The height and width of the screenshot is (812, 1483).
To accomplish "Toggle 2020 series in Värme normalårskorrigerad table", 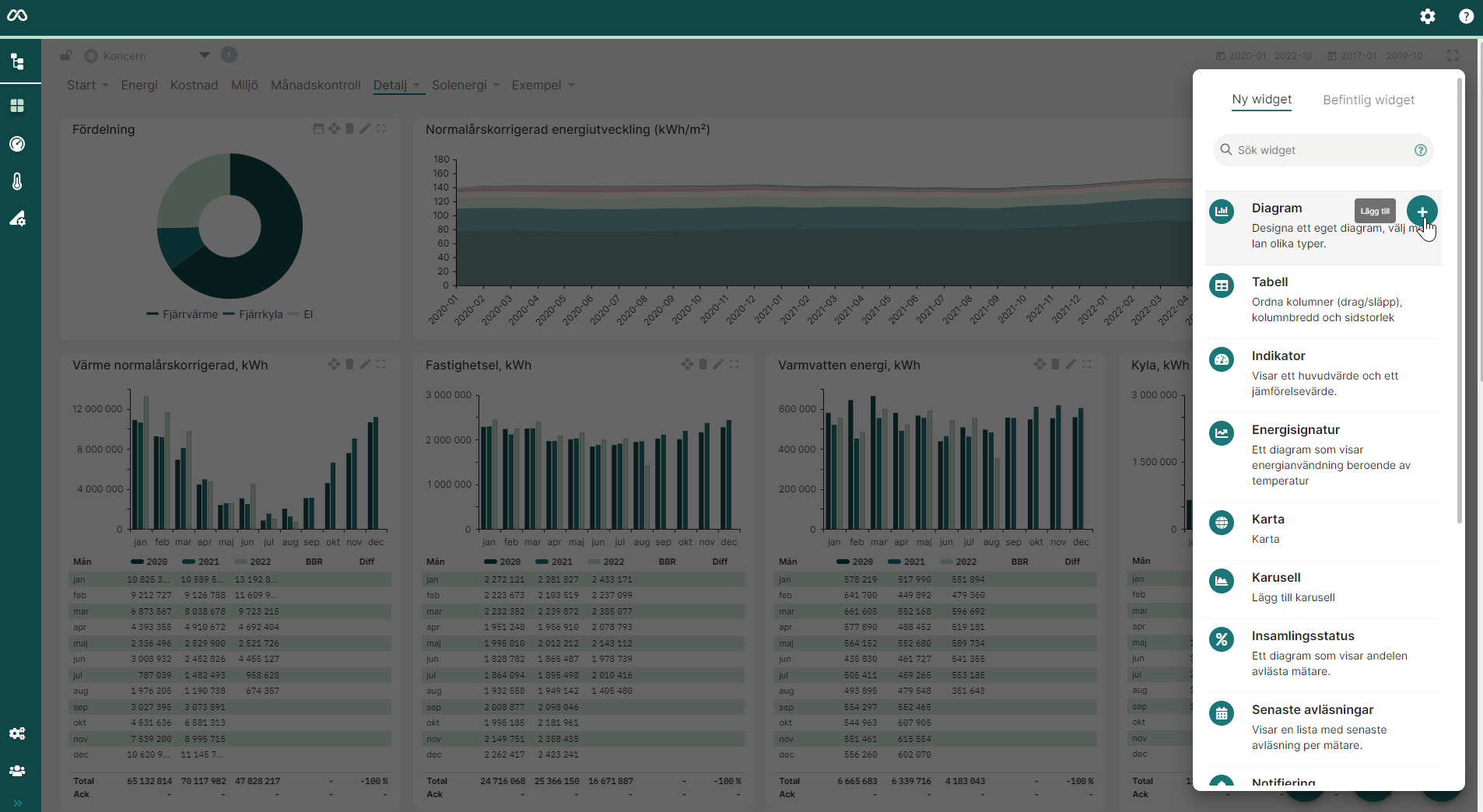I will coord(149,562).
